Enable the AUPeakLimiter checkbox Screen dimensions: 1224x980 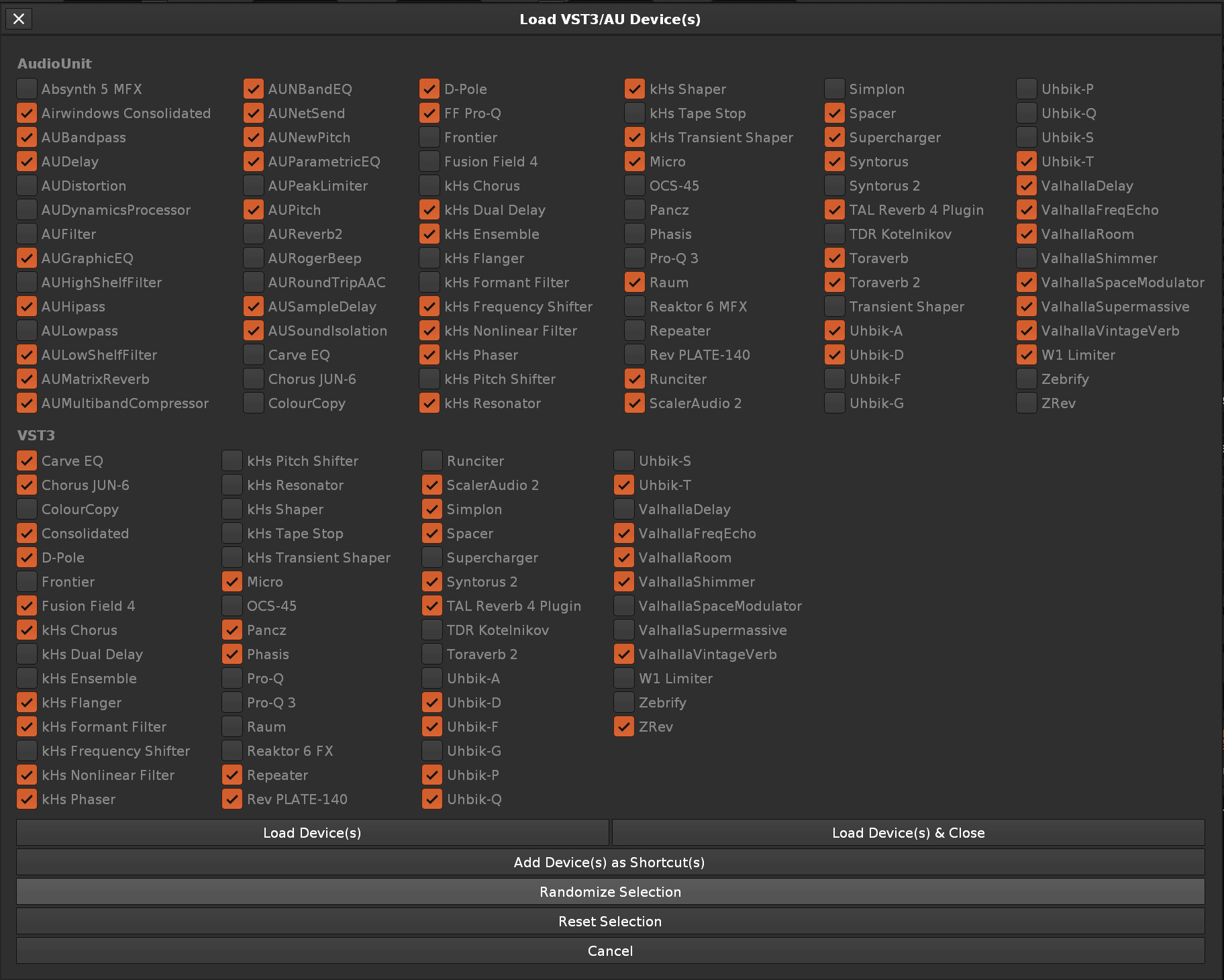click(x=254, y=186)
